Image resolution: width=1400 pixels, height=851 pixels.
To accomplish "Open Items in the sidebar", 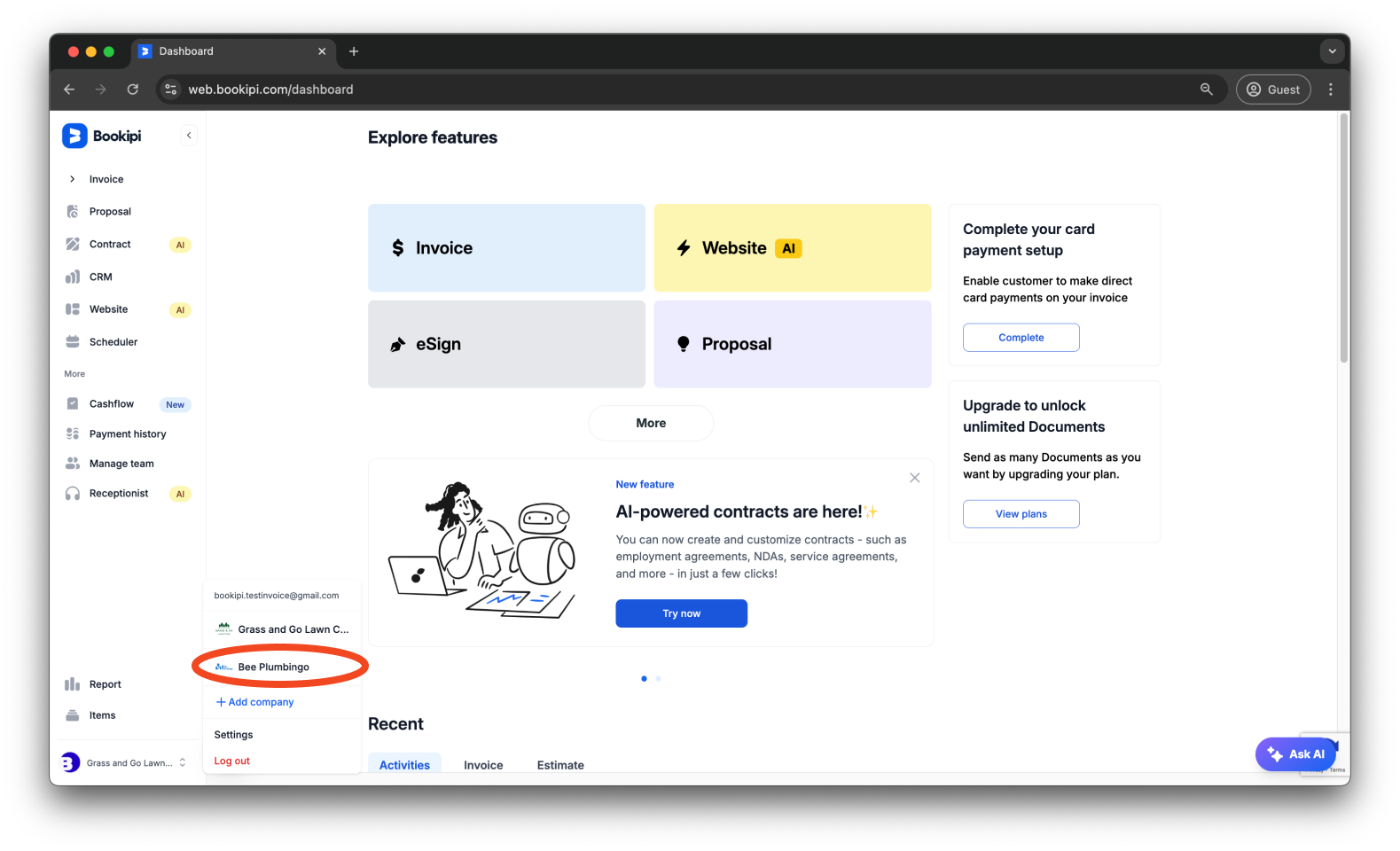I will point(102,715).
